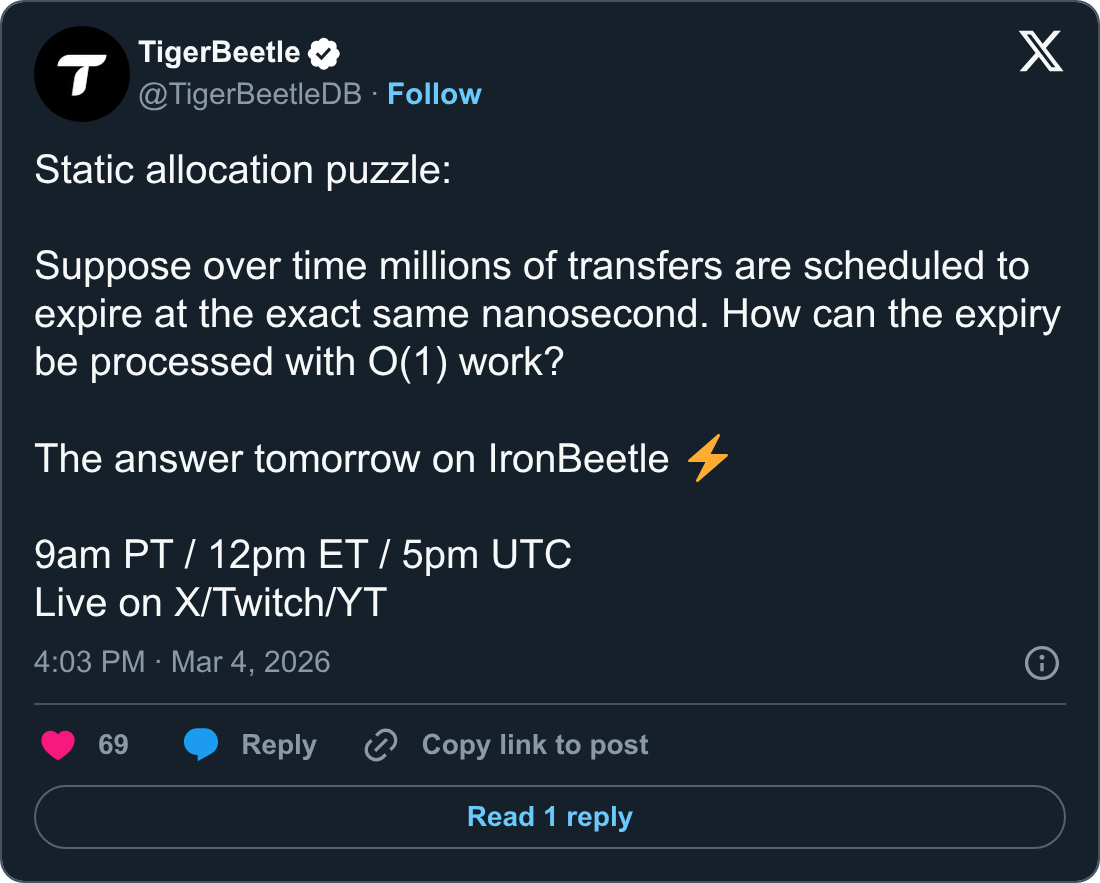Select Copy link to post text
This screenshot has width=1100, height=883.
tap(535, 745)
